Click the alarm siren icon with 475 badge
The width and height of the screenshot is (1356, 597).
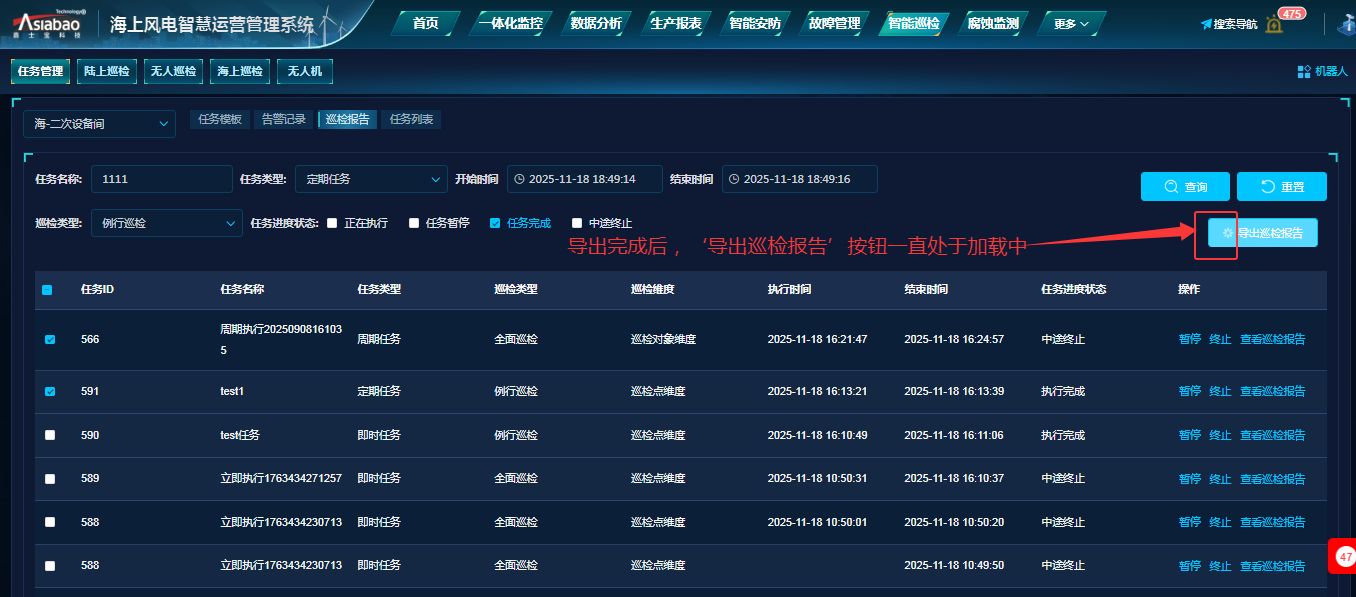click(1273, 24)
